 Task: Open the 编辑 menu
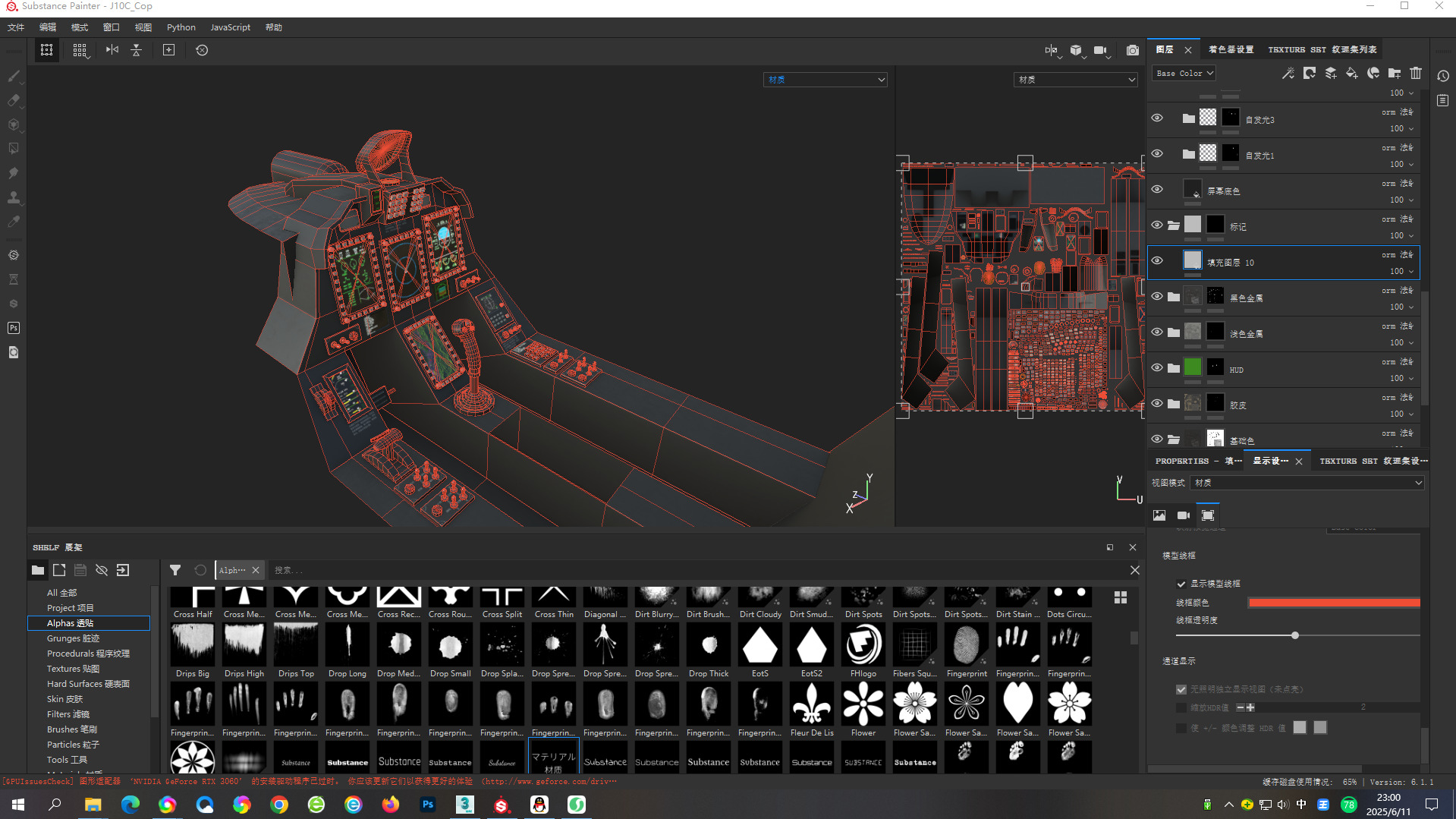click(x=48, y=27)
